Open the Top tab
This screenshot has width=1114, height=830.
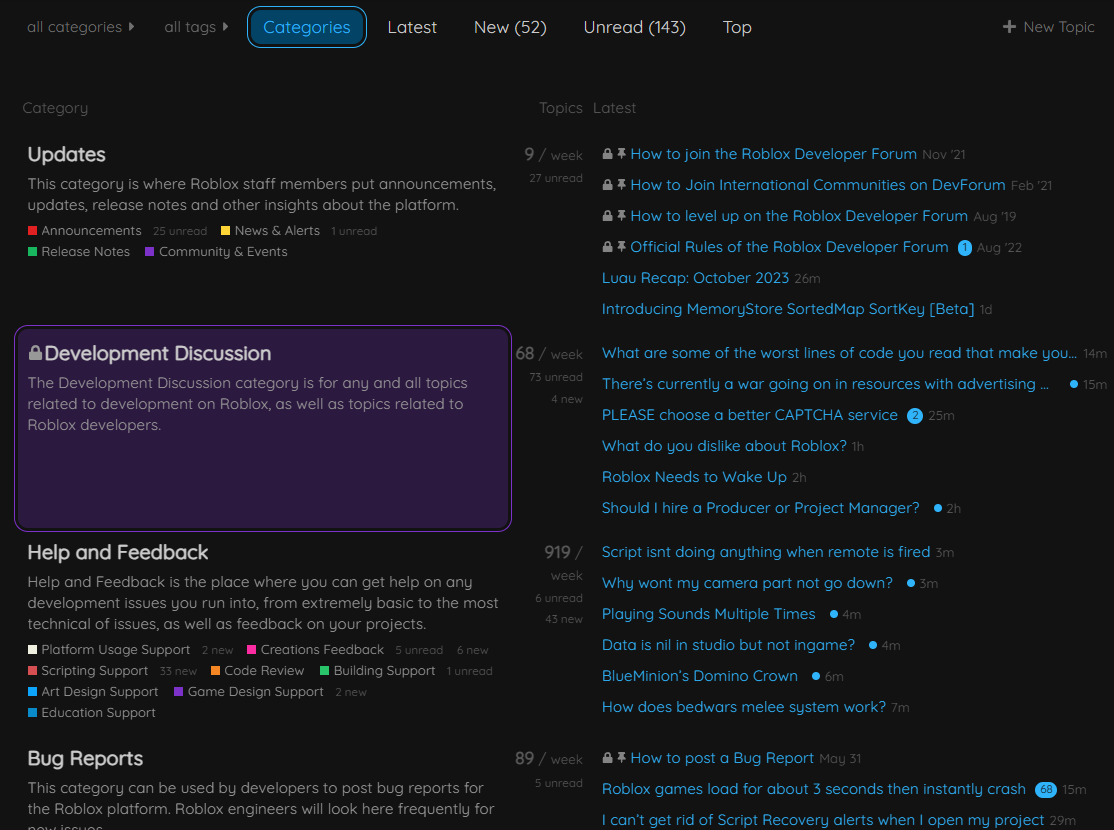point(737,27)
